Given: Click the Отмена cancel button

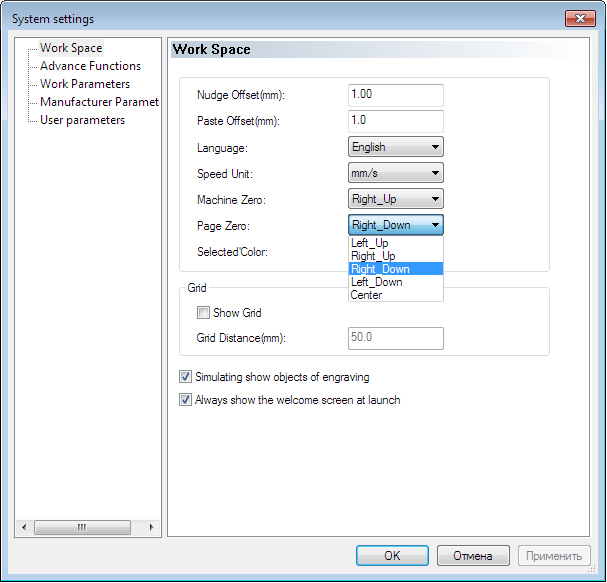Looking at the screenshot, I should pos(473,556).
